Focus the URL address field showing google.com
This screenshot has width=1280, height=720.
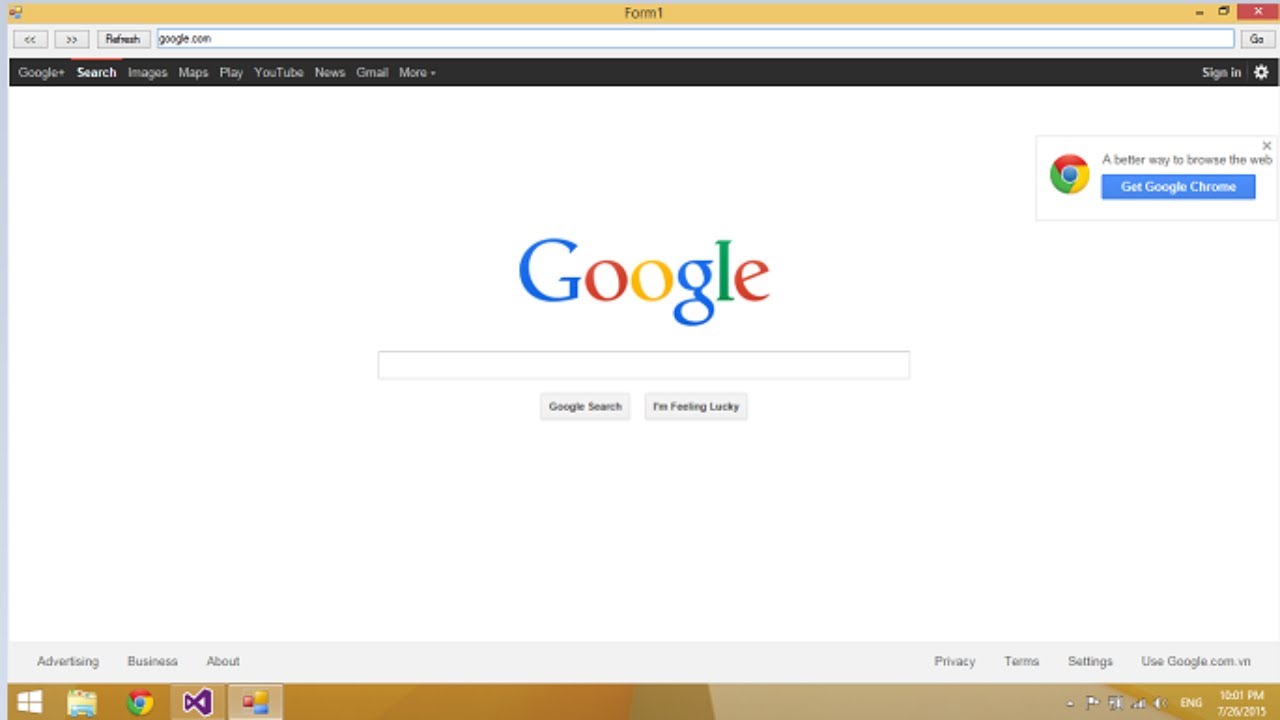tap(695, 39)
